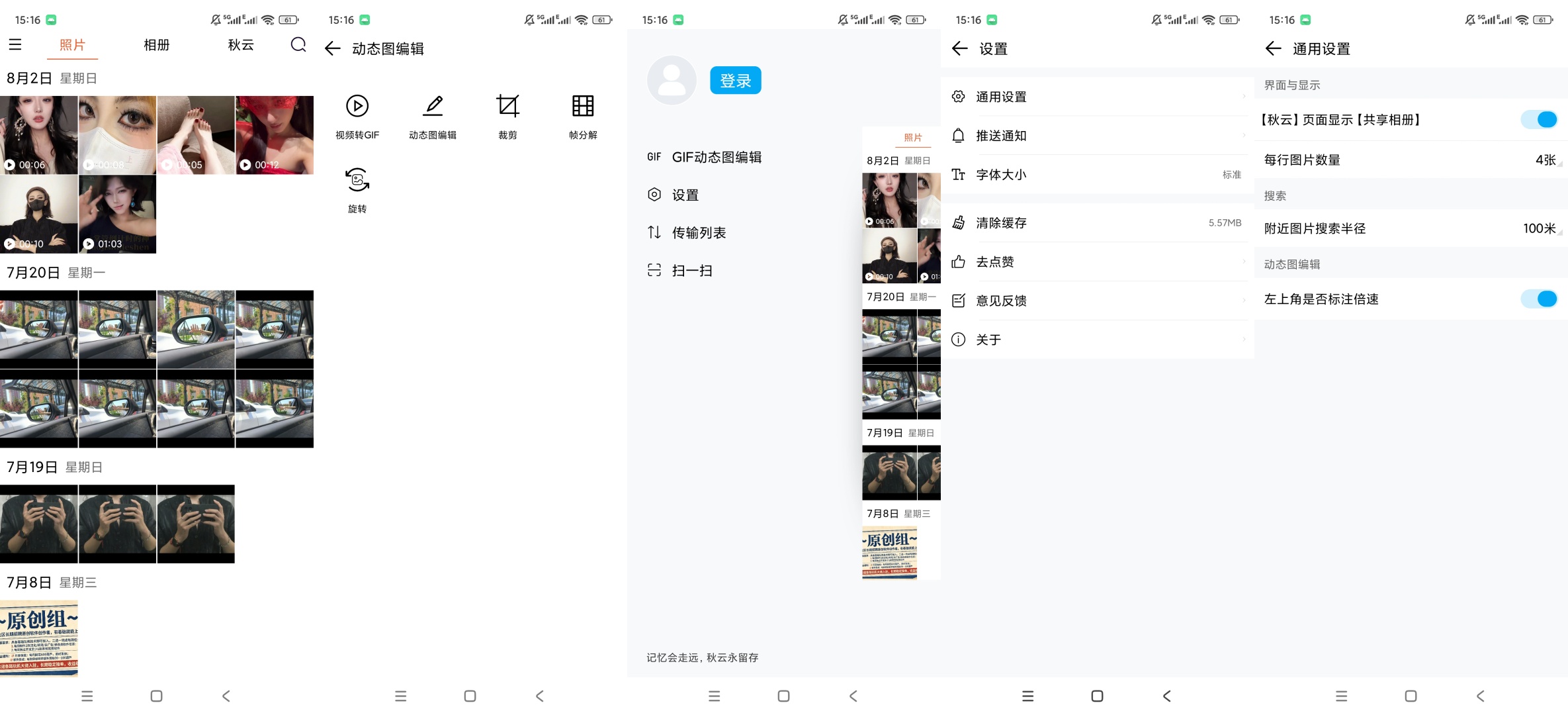The image size is (1568, 715).
Task: Open the 00:06 video thumbnail
Action: click(x=39, y=135)
